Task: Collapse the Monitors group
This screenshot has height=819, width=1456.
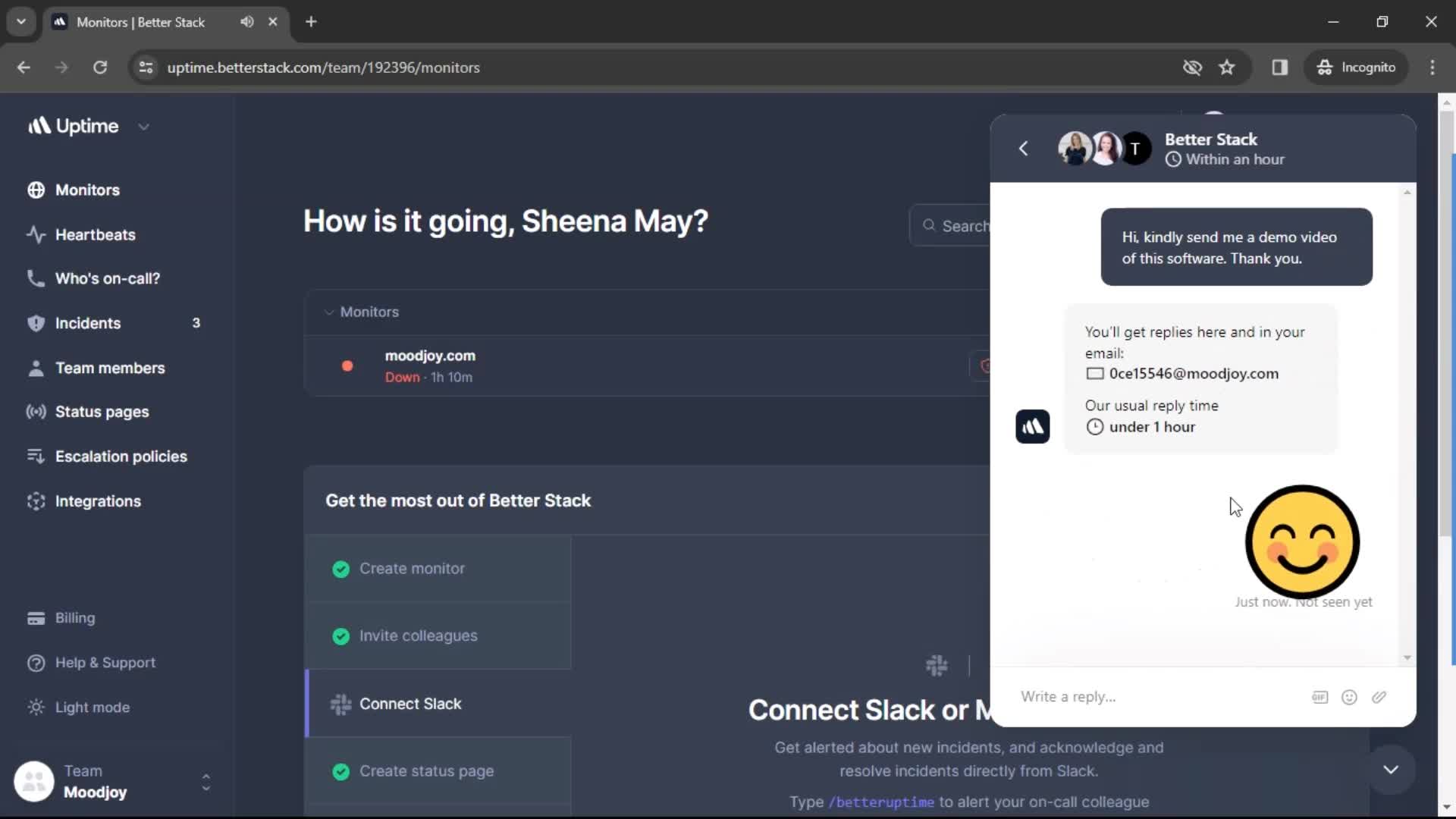Action: (x=328, y=312)
